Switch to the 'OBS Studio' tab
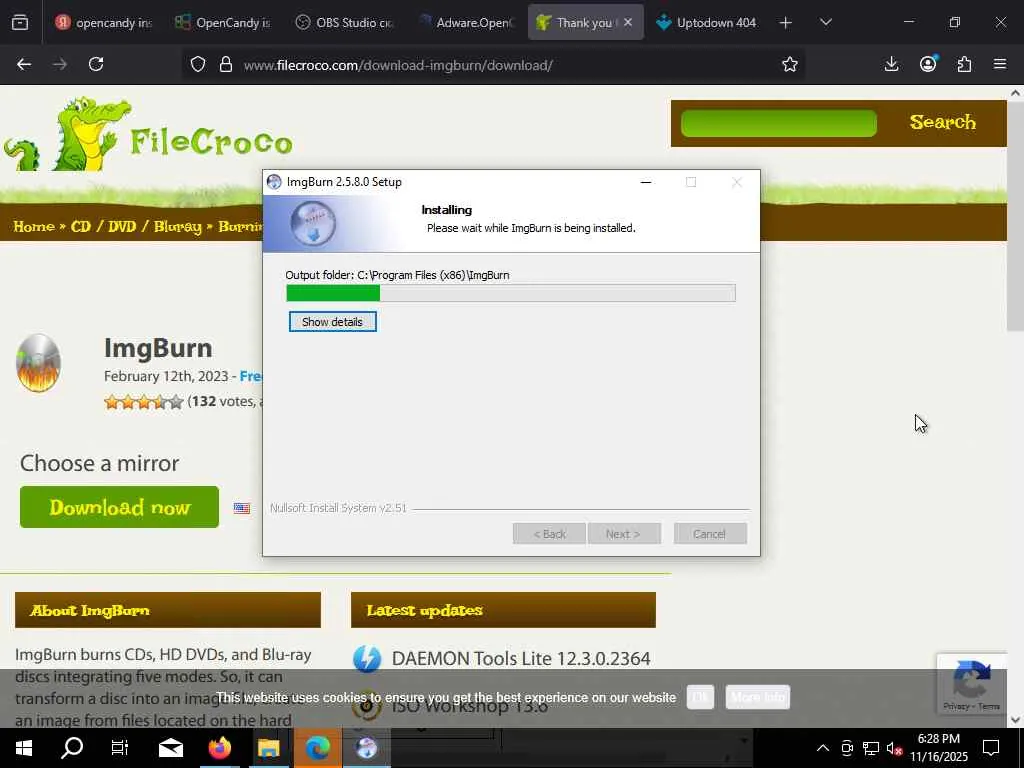Image resolution: width=1024 pixels, height=768 pixels. [344, 23]
